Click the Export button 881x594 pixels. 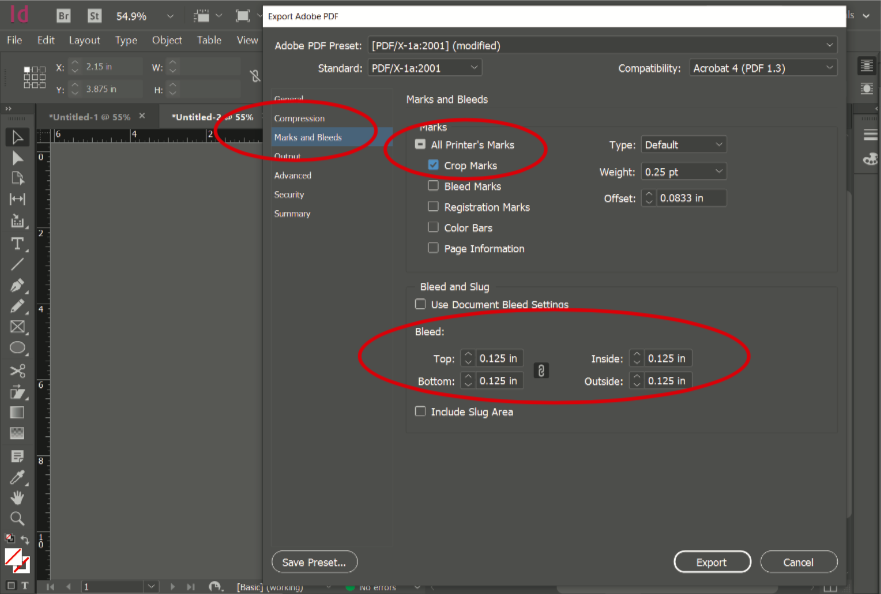pyautogui.click(x=711, y=562)
